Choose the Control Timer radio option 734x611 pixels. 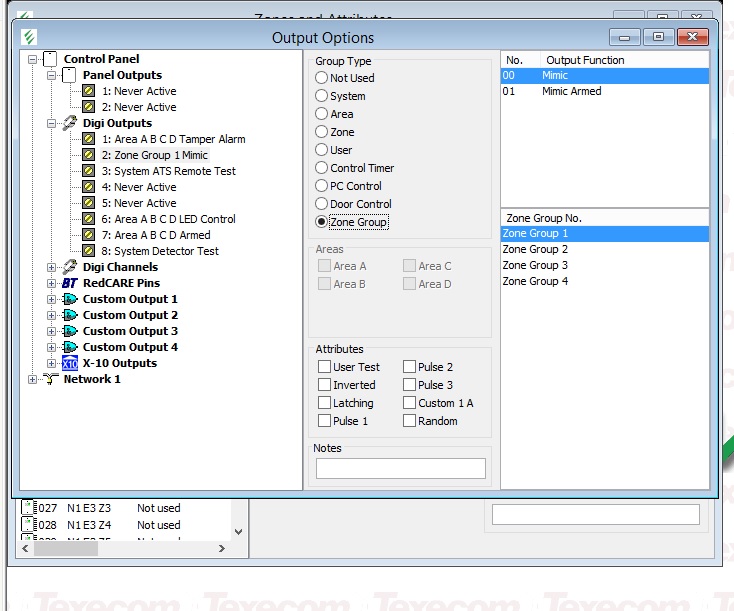[322, 168]
